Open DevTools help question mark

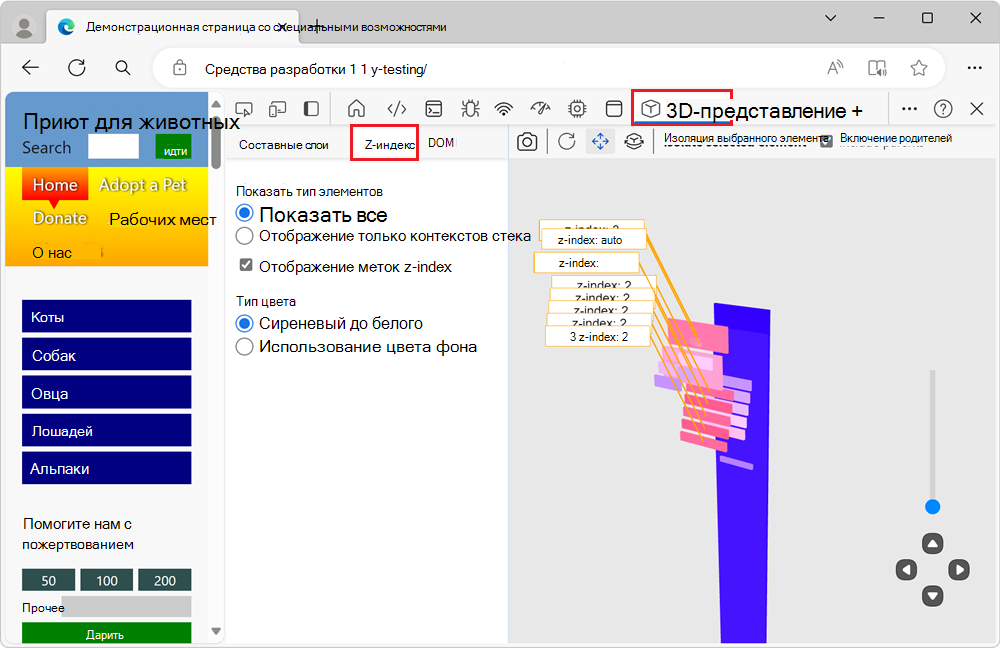coord(943,109)
